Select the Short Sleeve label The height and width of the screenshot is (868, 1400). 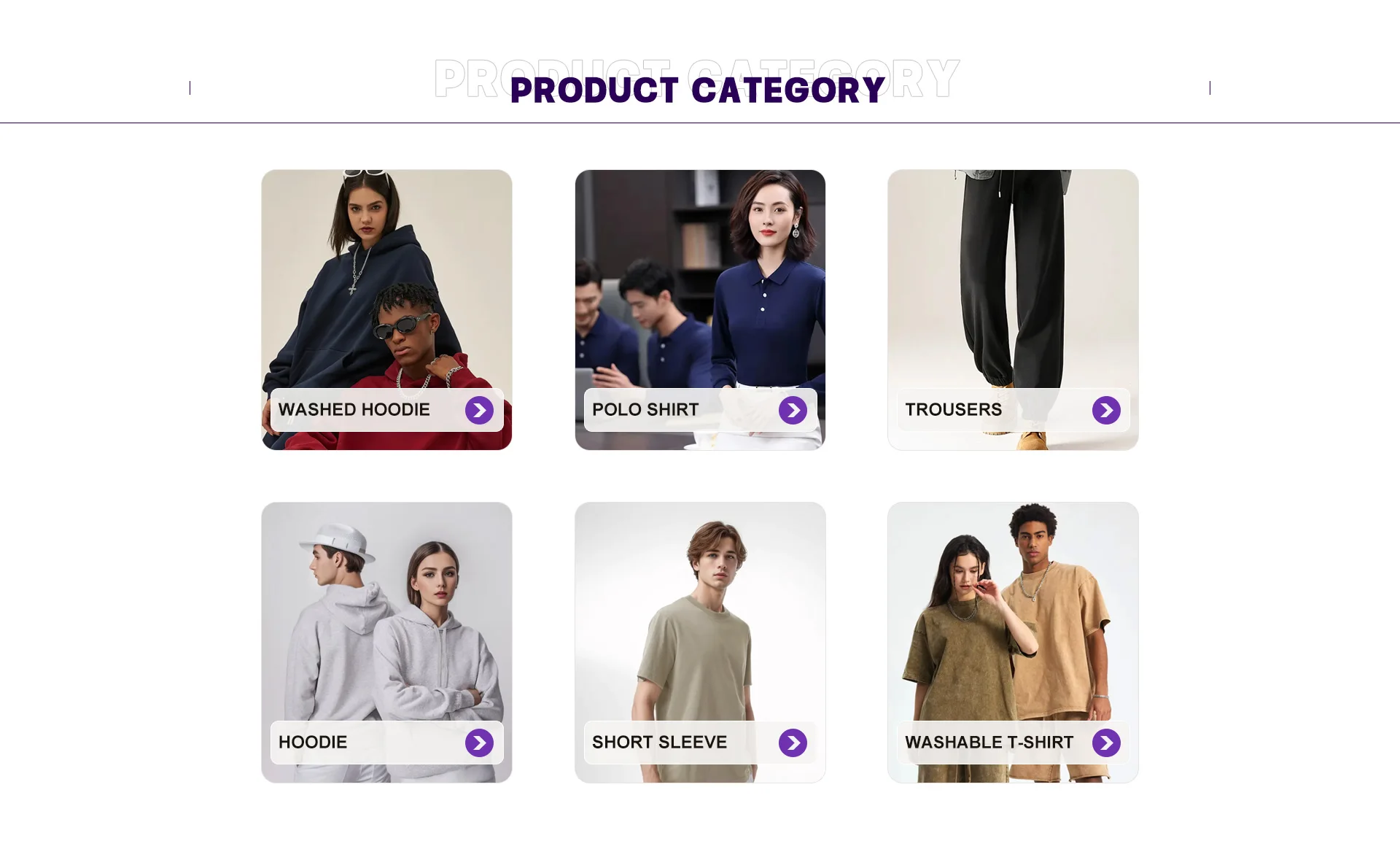pos(659,743)
